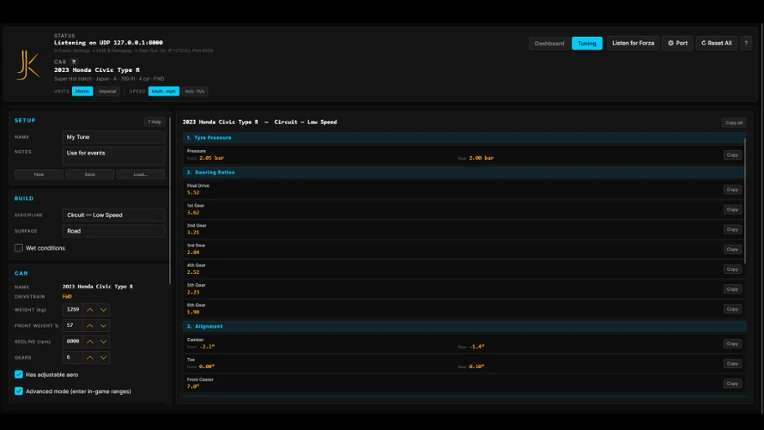Image resolution: width=764 pixels, height=430 pixels.
Task: Open the Port settings button
Action: click(x=677, y=43)
